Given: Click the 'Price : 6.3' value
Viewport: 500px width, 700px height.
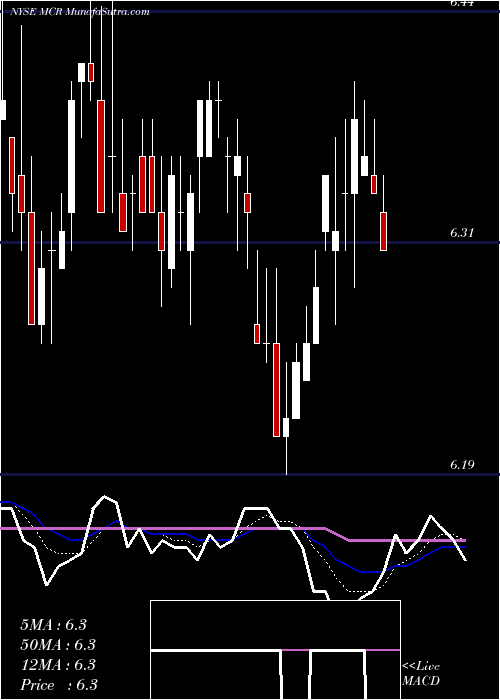Looking at the screenshot, I should (x=59, y=685).
